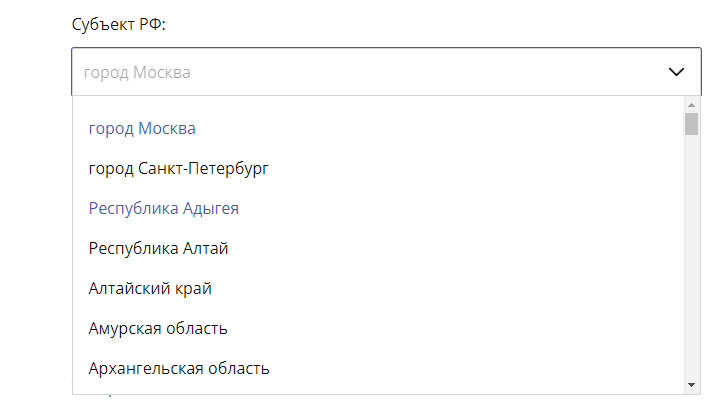727x406 pixels.
Task: Select Архангельская область from the list
Action: 179,368
